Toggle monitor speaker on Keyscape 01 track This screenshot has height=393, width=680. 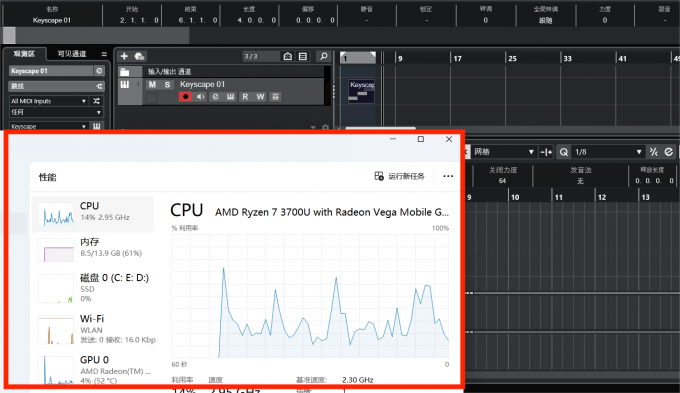pos(200,97)
